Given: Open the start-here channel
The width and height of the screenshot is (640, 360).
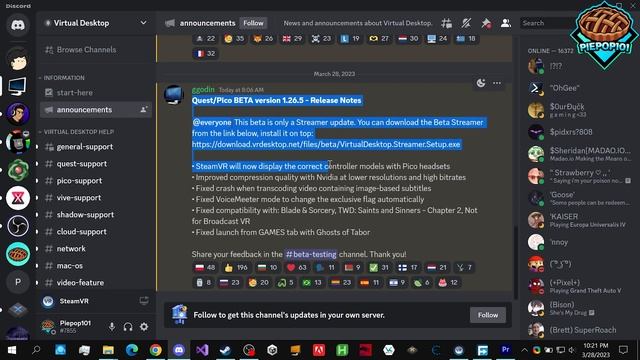Looking at the screenshot, I should pos(96,93).
